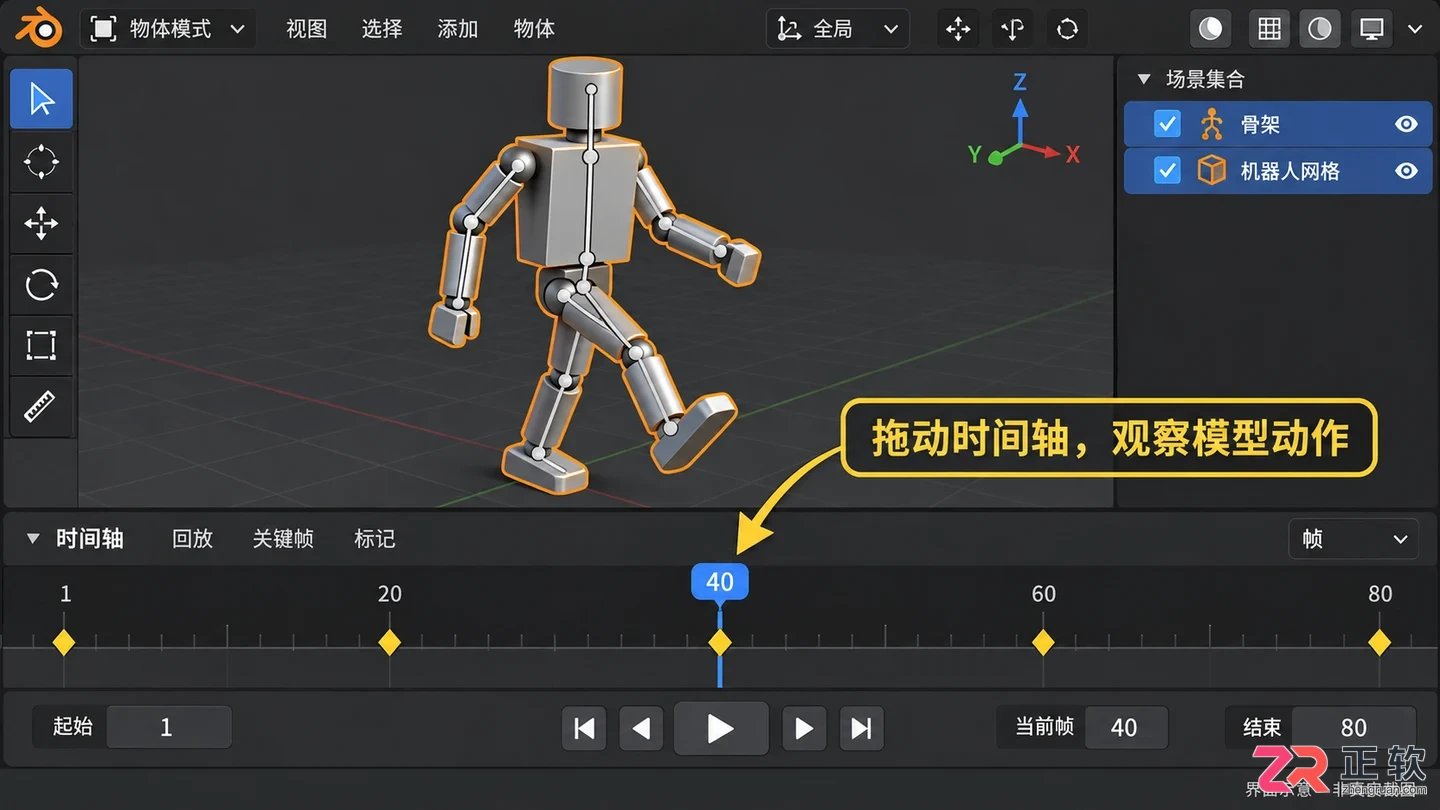1440x810 pixels.
Task: Switch to wireframe grid shading icon
Action: (1269, 29)
